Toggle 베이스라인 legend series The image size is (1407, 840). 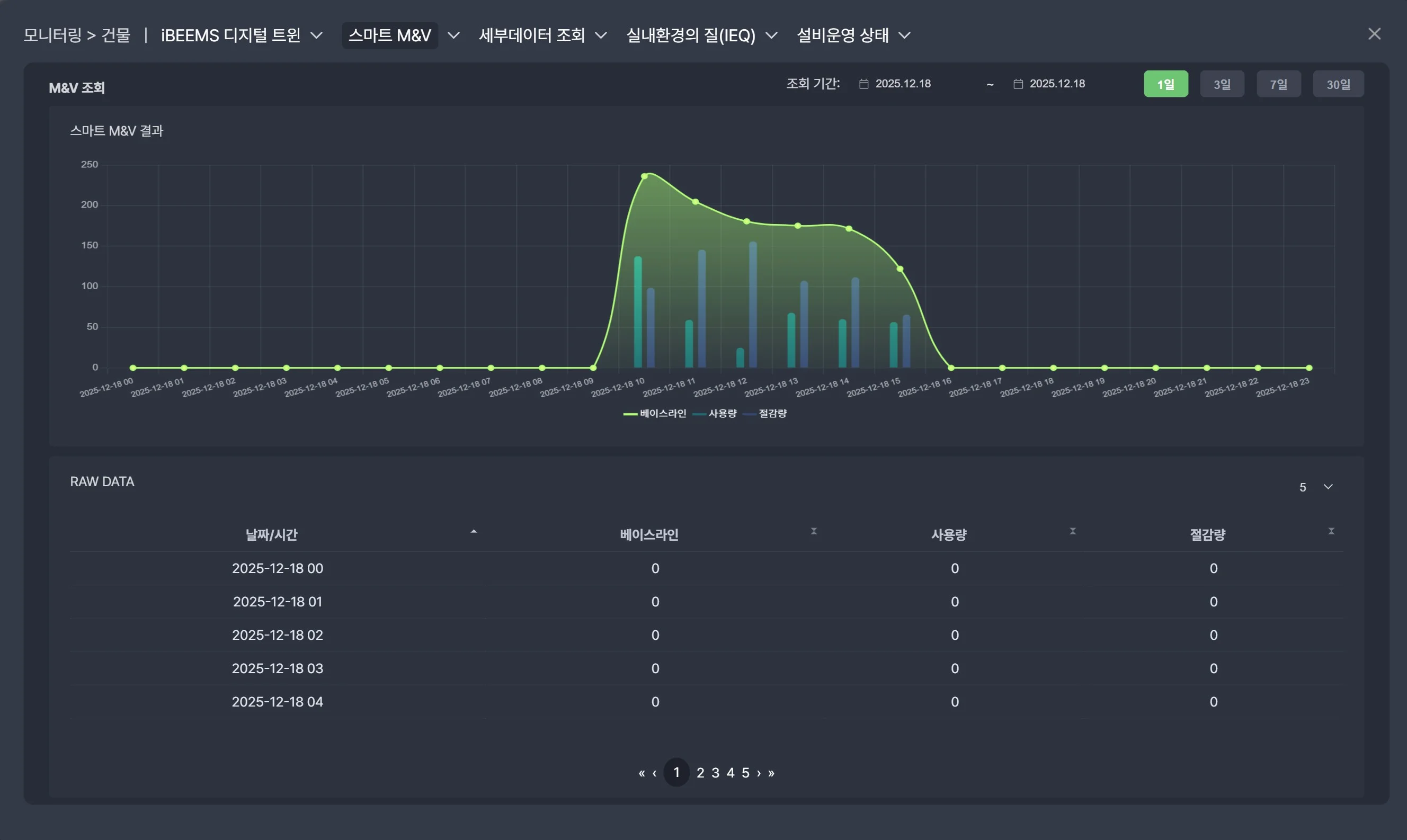coord(654,413)
